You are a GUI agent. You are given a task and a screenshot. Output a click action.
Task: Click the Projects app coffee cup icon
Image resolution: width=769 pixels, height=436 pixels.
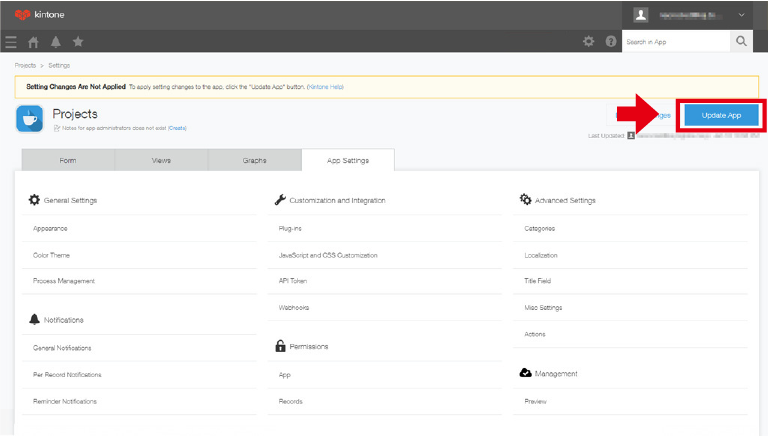coord(30,119)
